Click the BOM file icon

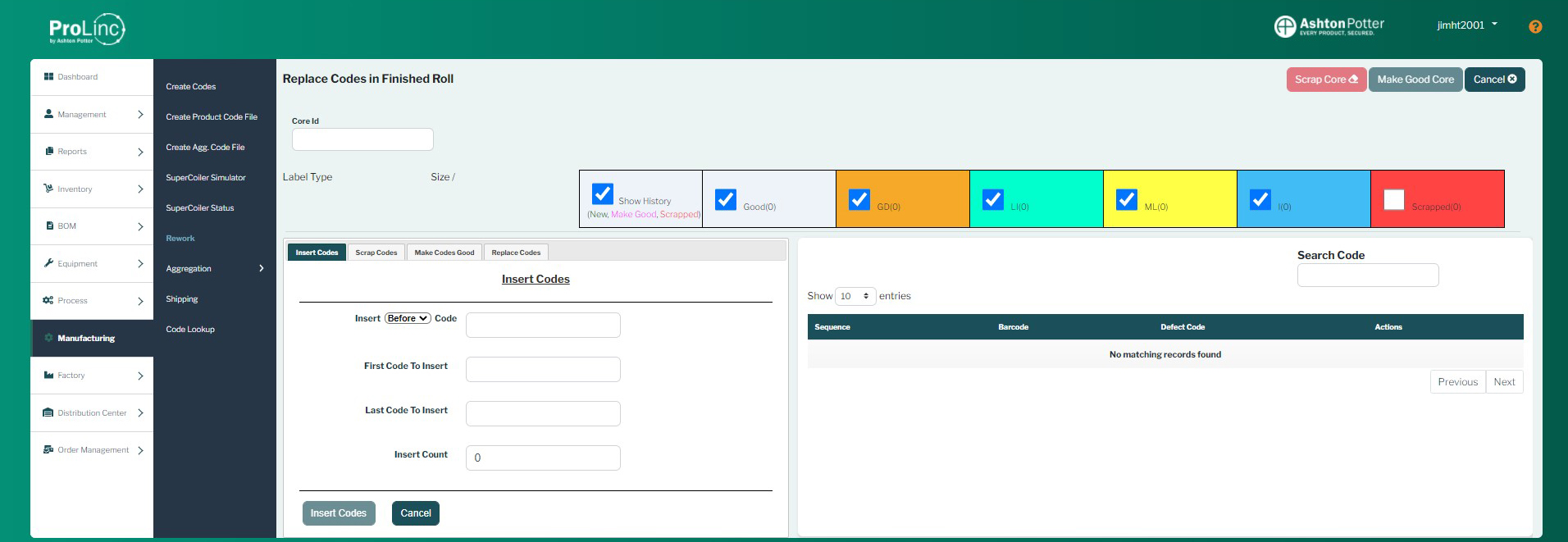pyautogui.click(x=50, y=225)
